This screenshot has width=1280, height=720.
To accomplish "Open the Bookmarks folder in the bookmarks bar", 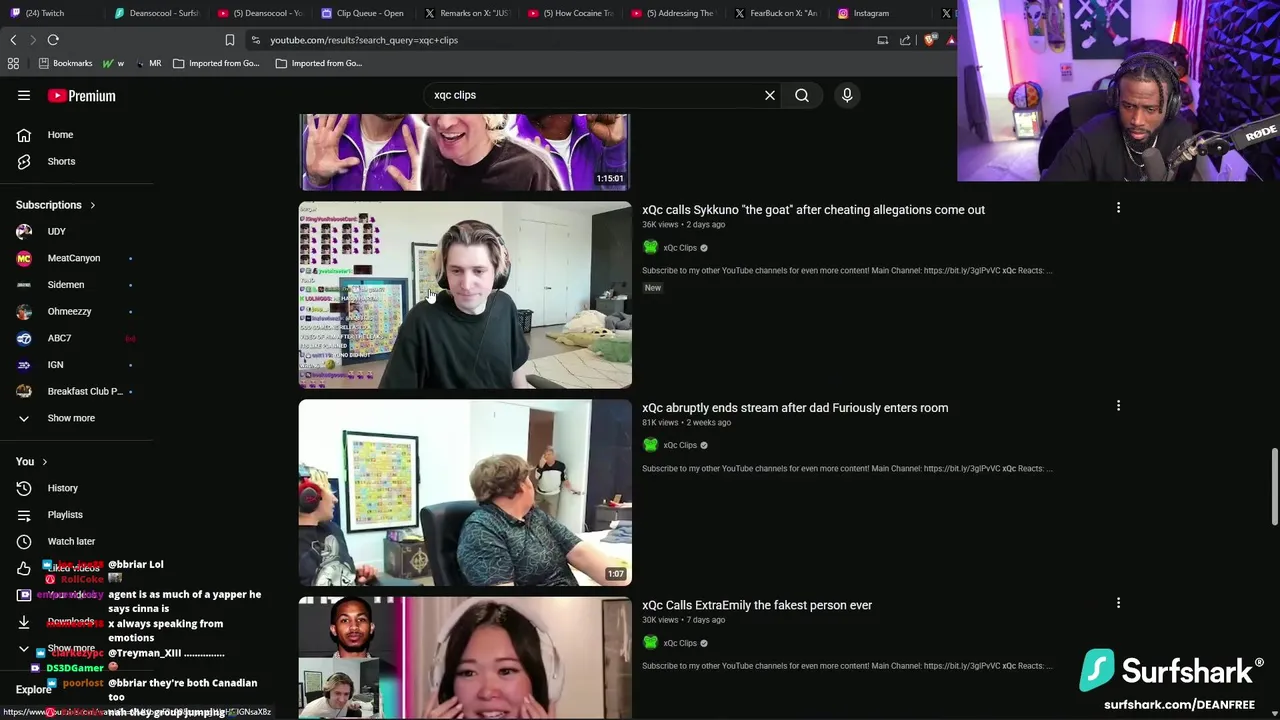I will pyautogui.click(x=65, y=63).
